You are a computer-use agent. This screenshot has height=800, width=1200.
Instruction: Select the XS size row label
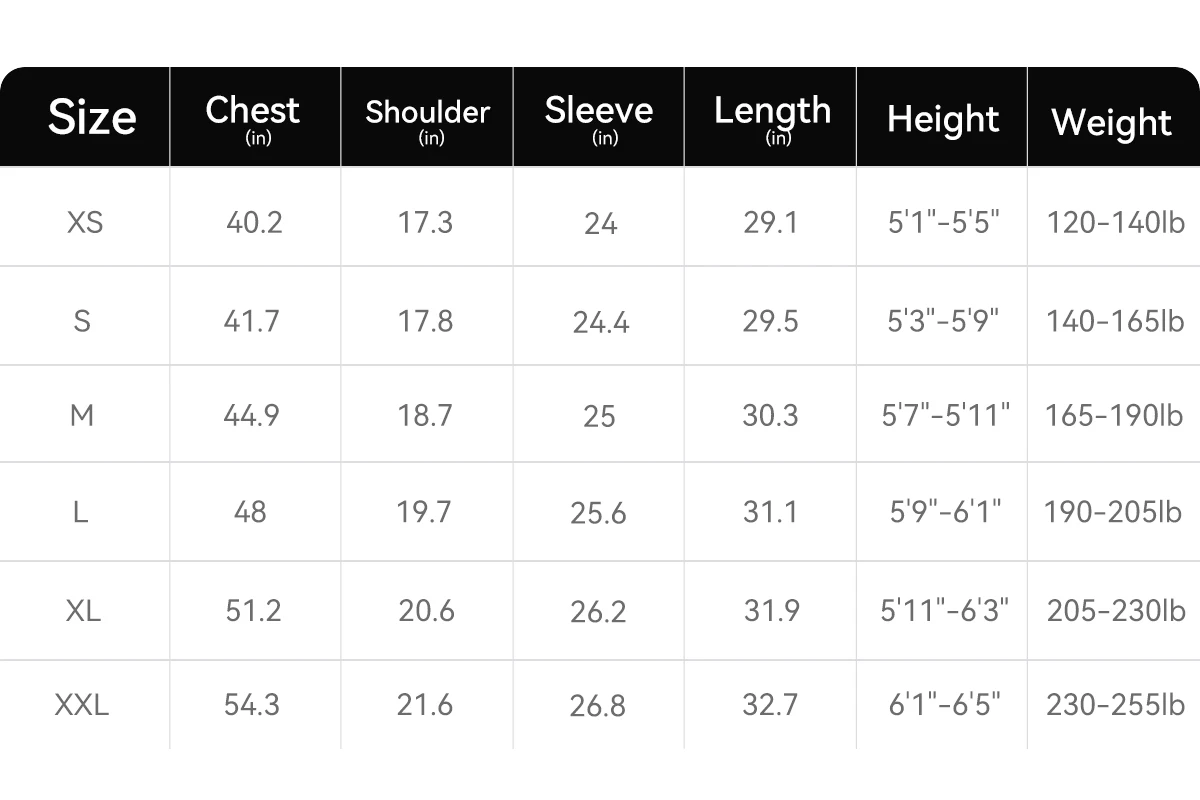[85, 222]
